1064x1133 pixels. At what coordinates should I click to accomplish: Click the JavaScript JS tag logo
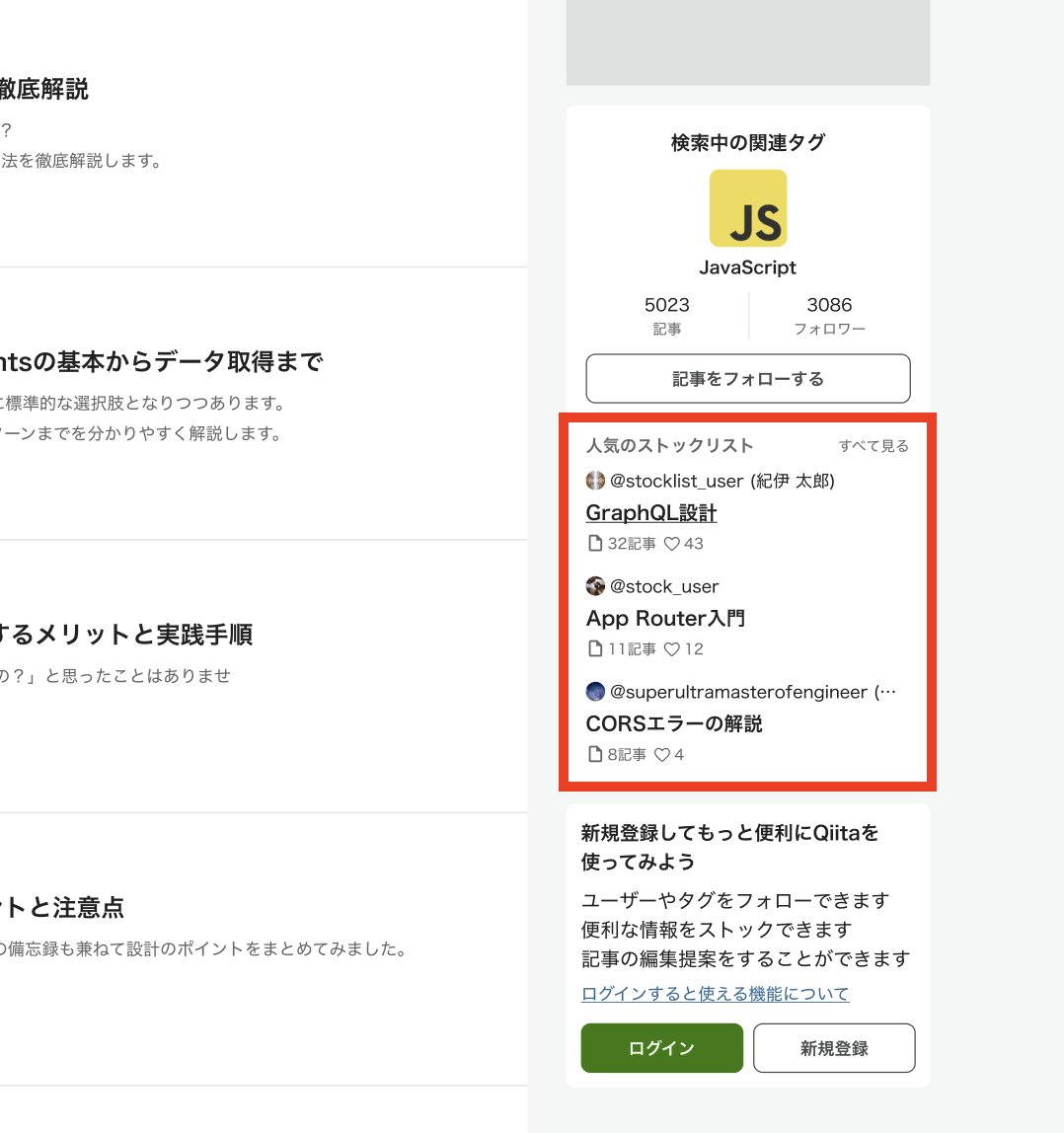coord(748,208)
